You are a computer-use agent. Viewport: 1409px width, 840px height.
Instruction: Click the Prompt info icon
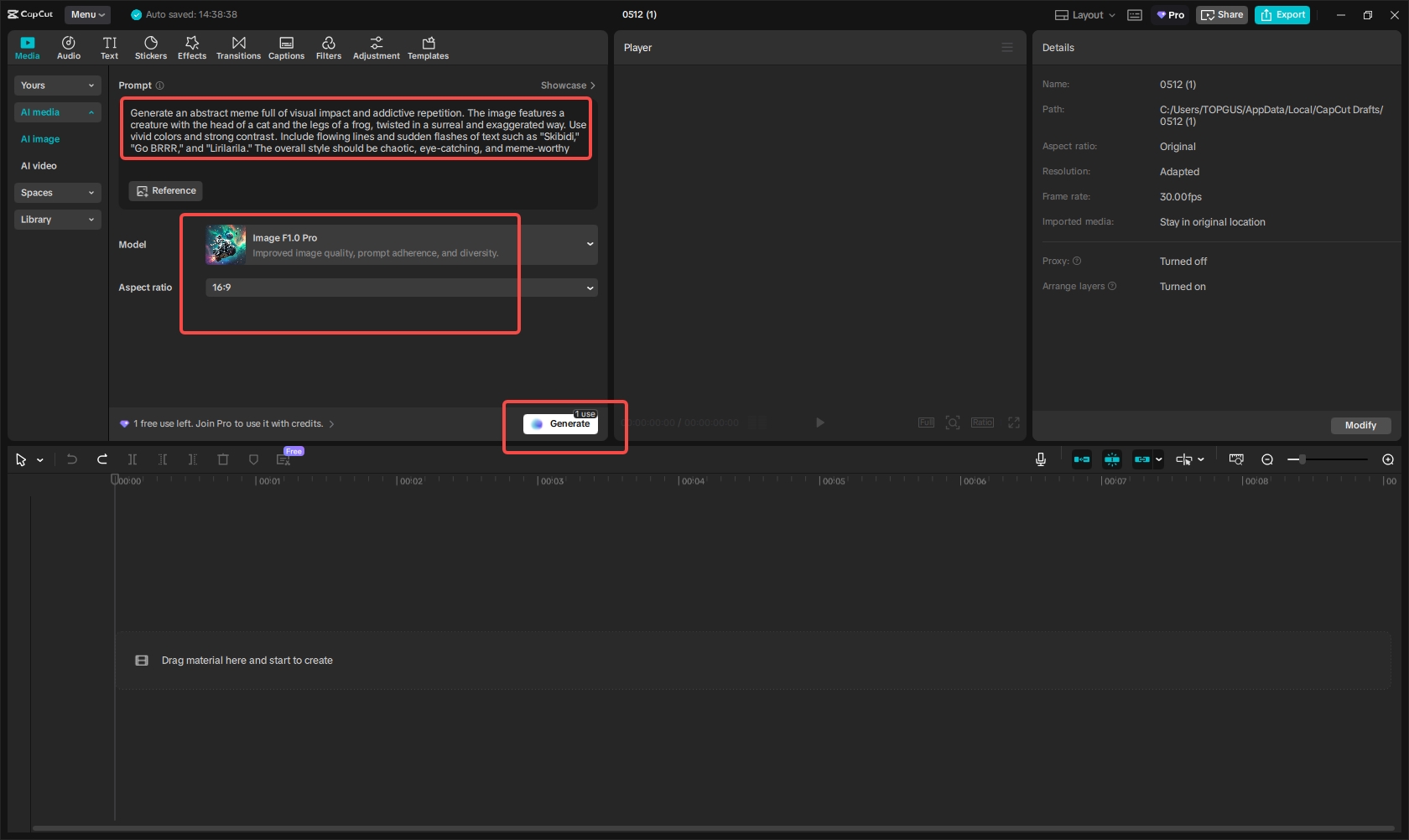(x=159, y=86)
